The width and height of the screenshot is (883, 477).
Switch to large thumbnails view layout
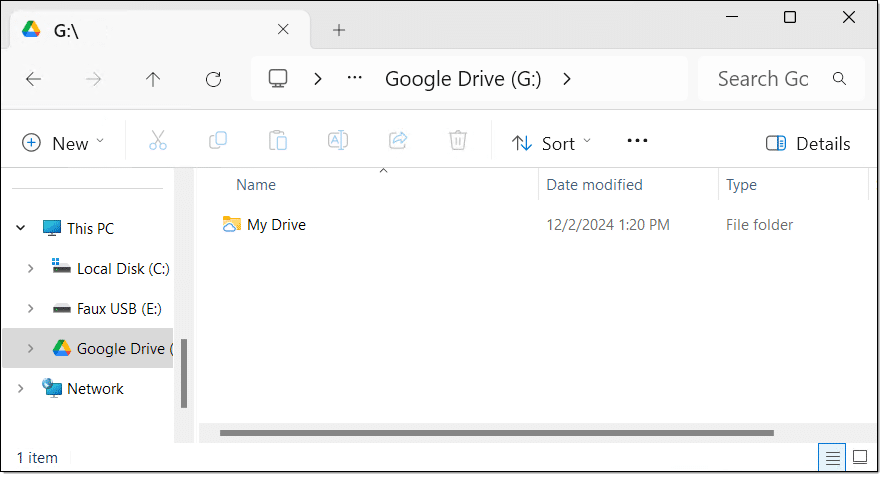[x=859, y=457]
